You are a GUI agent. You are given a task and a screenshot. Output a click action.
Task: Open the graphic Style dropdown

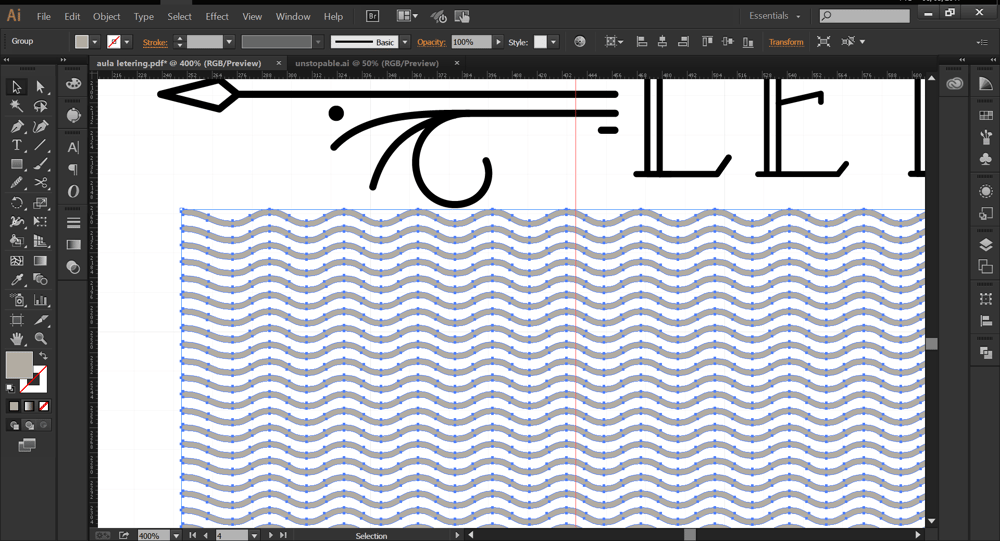(x=553, y=42)
